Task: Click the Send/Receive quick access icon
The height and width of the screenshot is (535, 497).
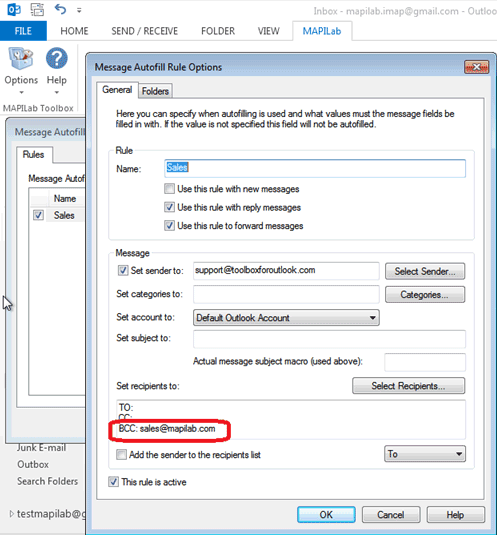Action: [x=37, y=9]
